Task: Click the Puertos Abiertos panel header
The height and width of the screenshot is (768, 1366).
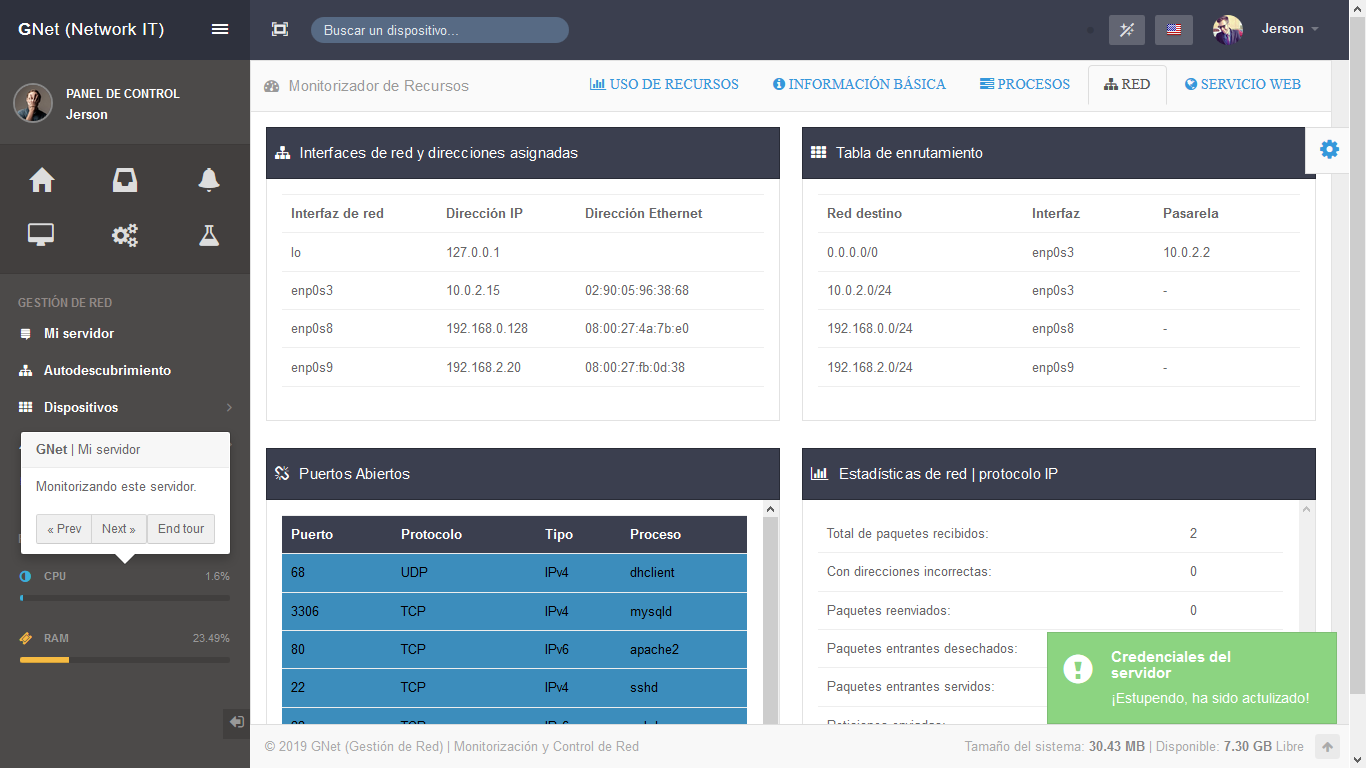Action: tap(523, 474)
